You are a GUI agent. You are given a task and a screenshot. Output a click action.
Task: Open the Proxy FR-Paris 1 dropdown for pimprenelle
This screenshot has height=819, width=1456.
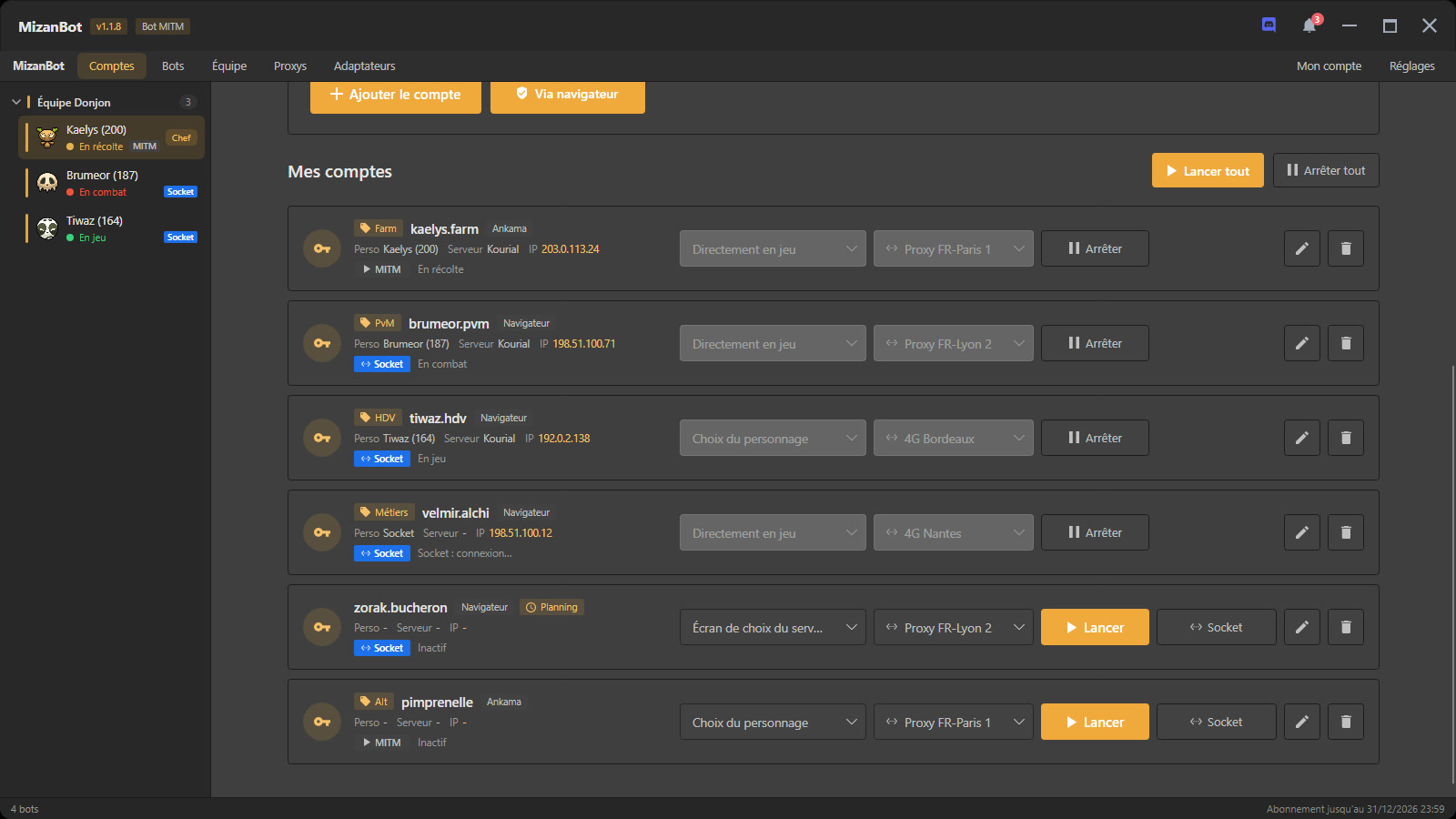954,722
